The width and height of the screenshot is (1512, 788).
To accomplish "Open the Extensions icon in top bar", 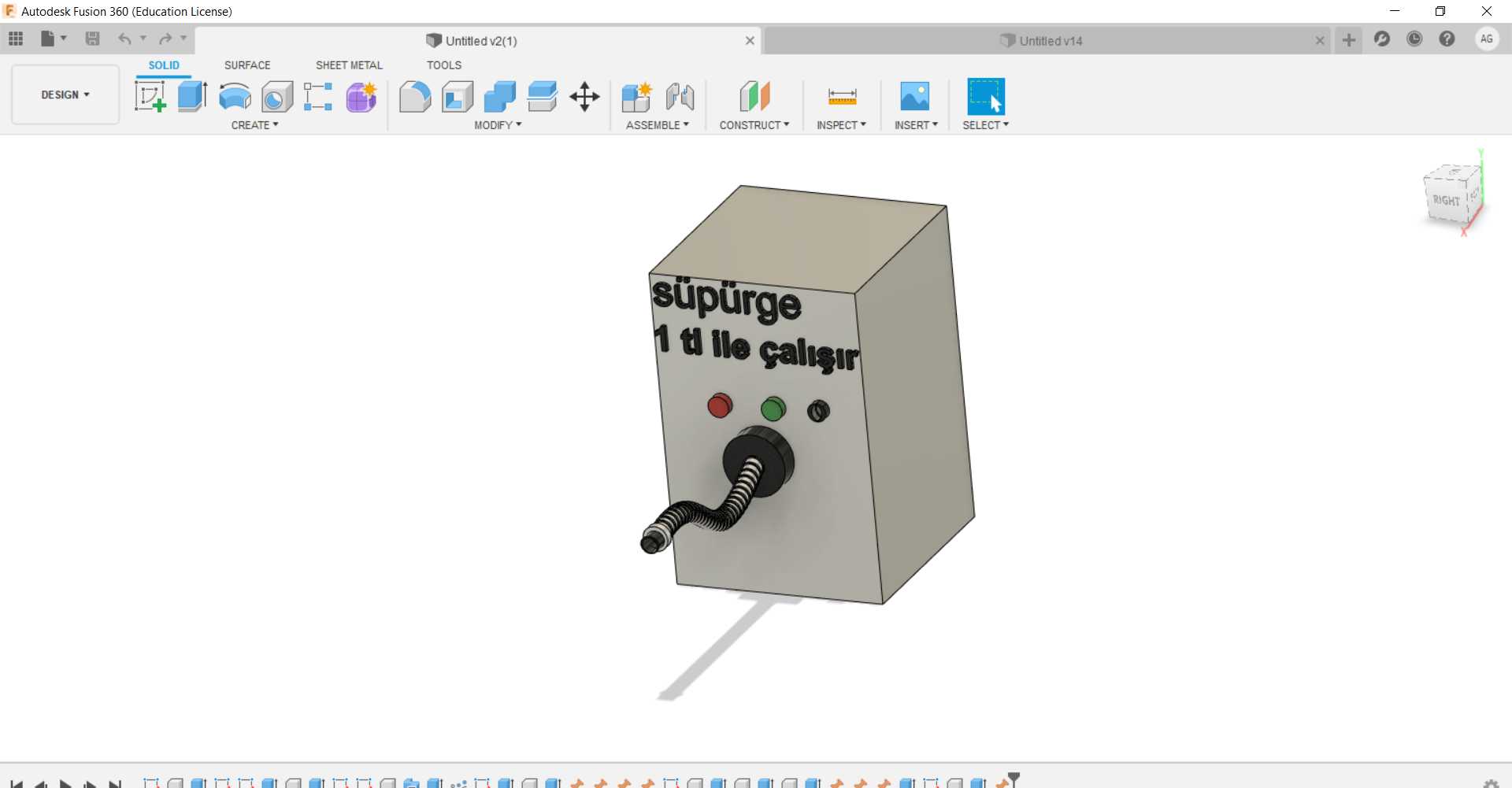I will pos(1382,39).
